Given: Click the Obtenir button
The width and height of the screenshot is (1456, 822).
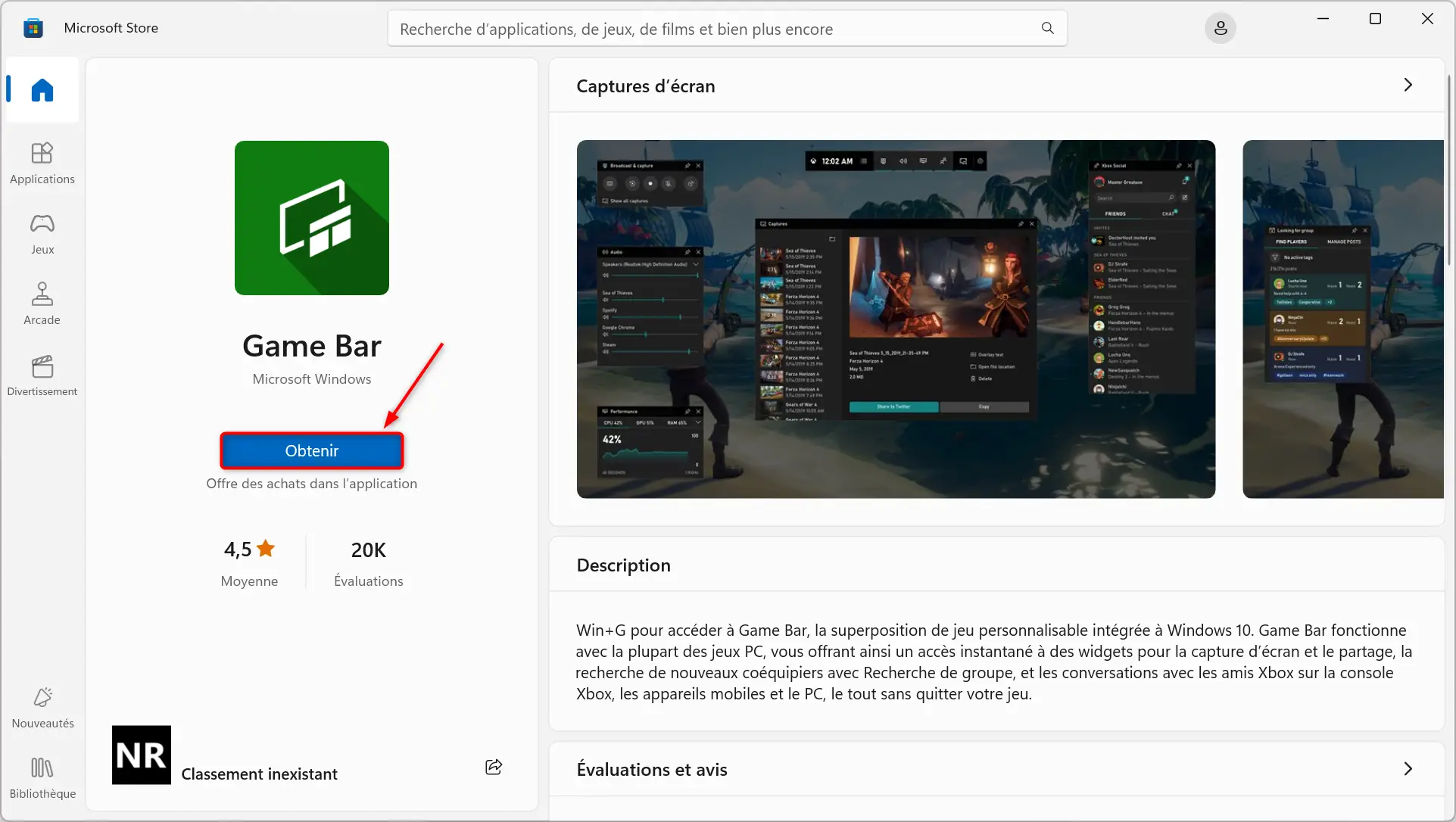Looking at the screenshot, I should 312,451.
